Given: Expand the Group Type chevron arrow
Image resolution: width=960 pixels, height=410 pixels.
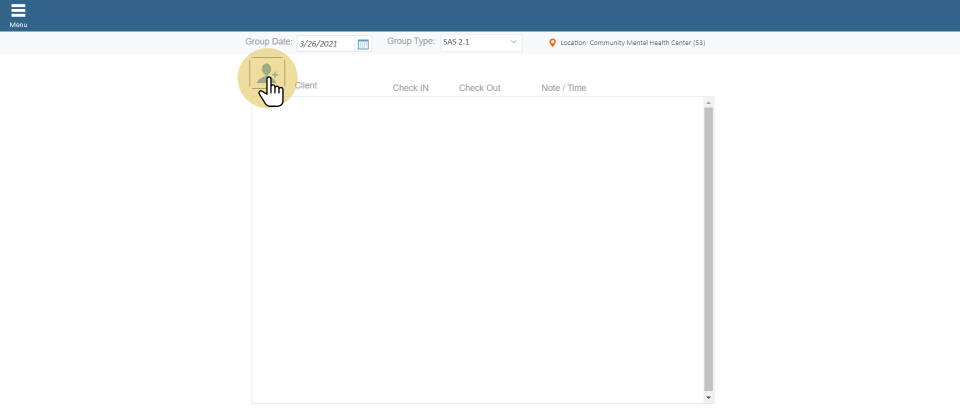Looking at the screenshot, I should click(513, 43).
